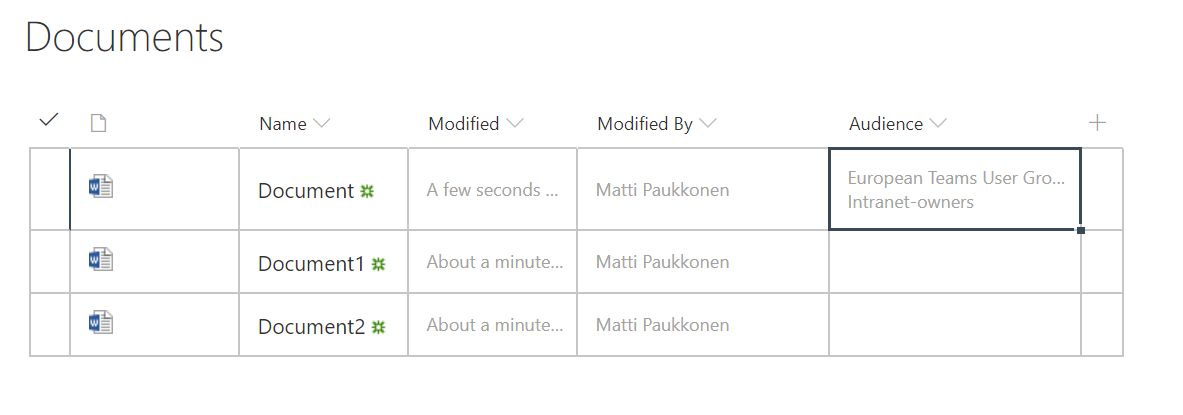
Task: Open the Document1 file link
Action: [x=311, y=264]
